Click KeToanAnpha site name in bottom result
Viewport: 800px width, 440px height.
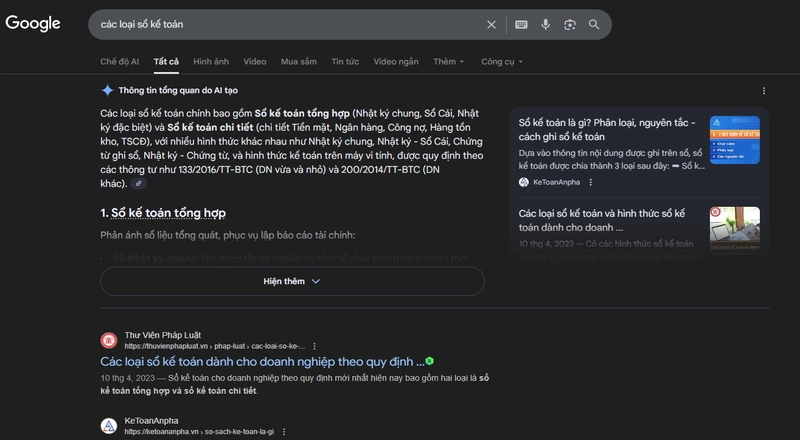click(x=152, y=421)
